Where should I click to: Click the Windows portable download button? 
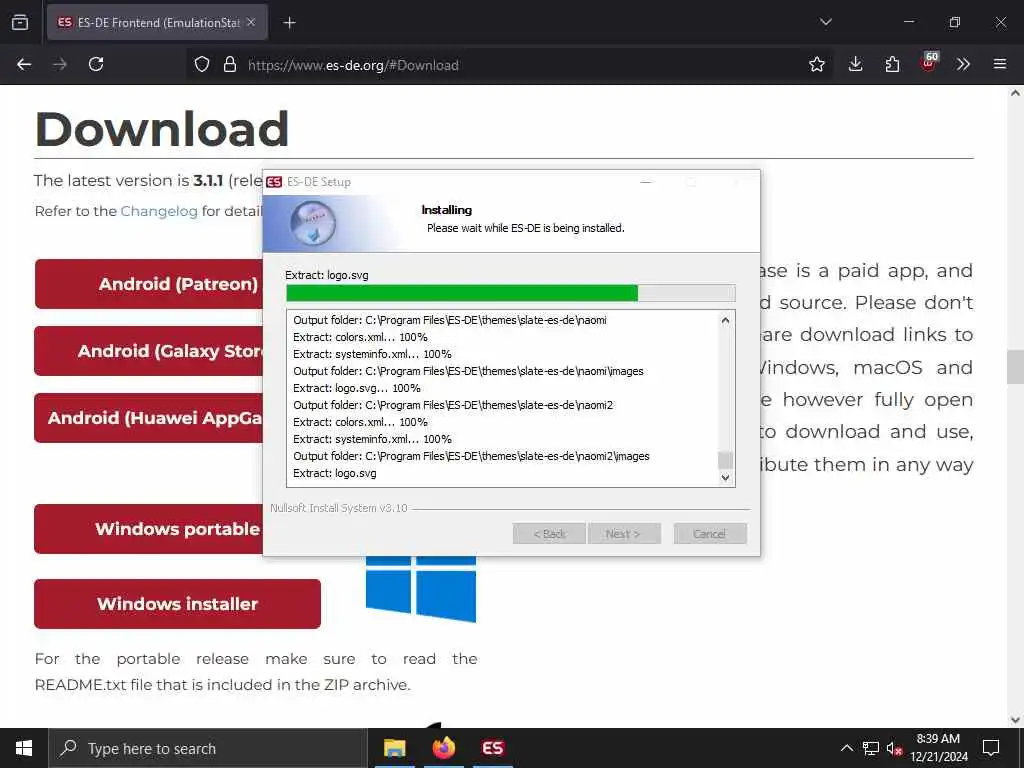click(149, 529)
